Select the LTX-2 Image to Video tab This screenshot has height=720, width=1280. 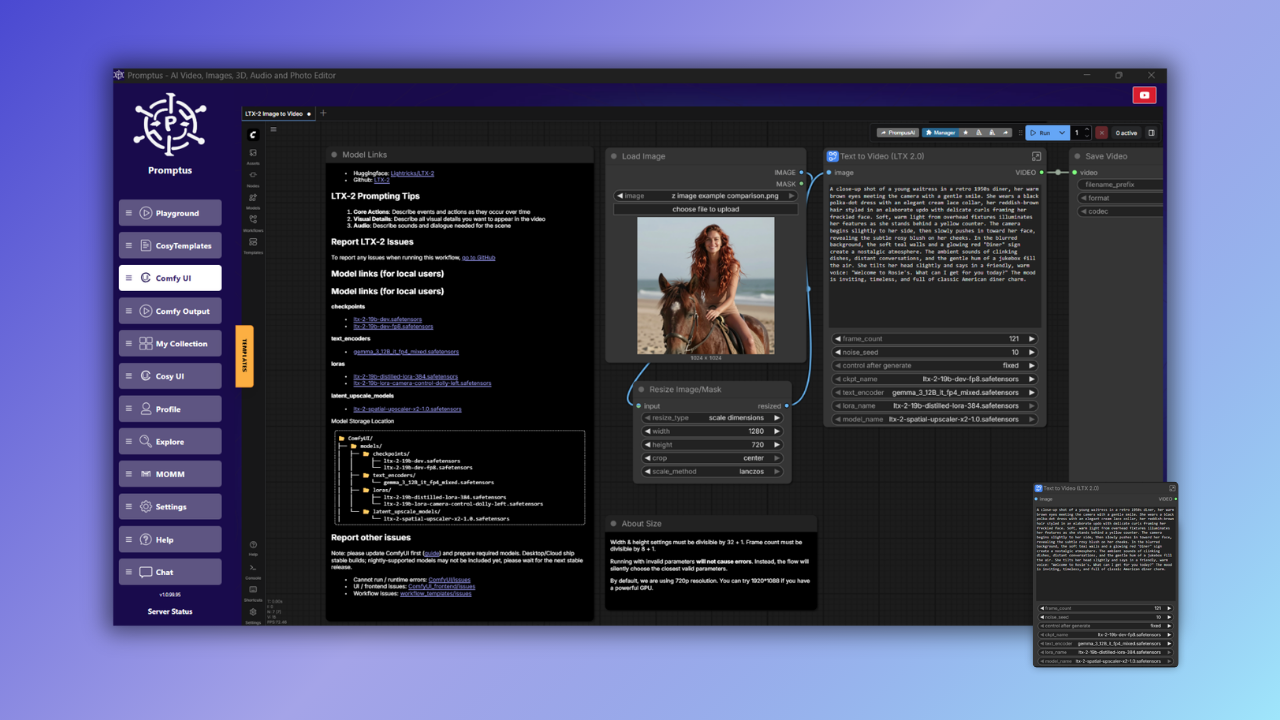(274, 114)
